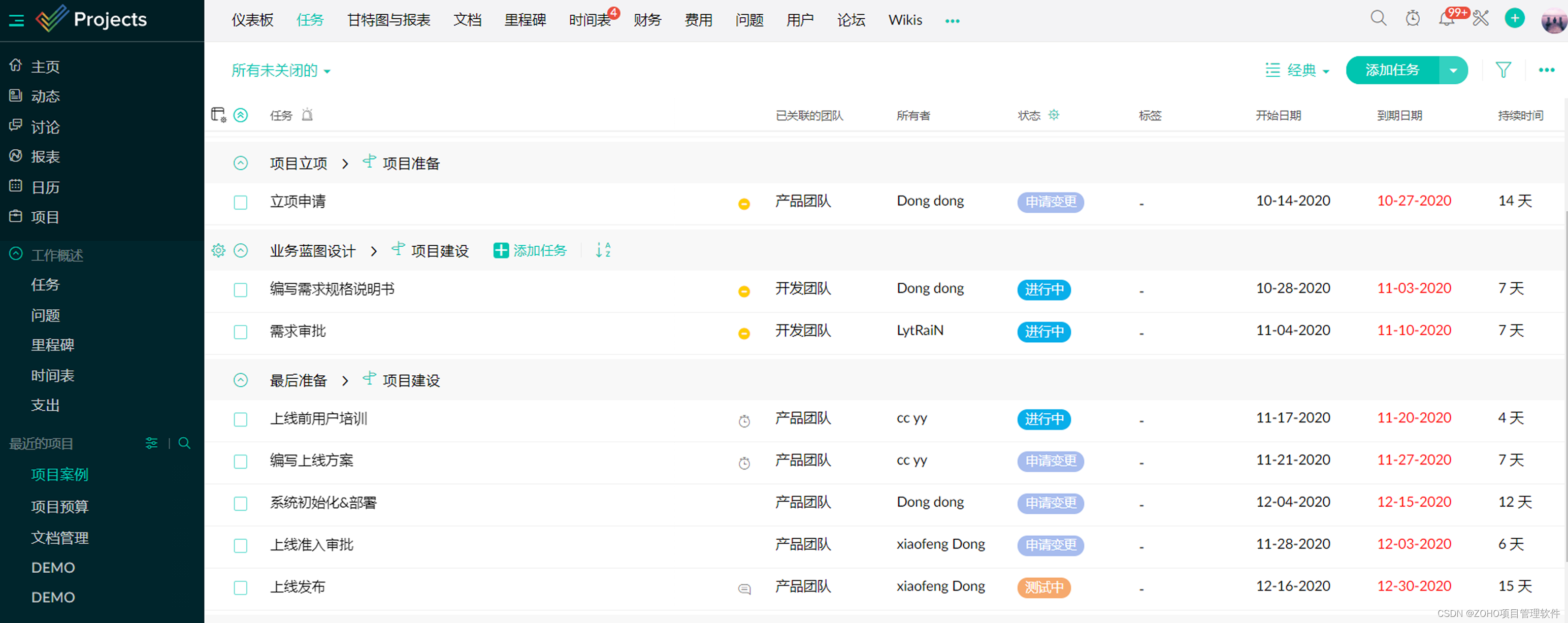Open gear icon for 业务蓝图设计 task list
Image resolution: width=1568 pixels, height=623 pixels.
coord(218,250)
